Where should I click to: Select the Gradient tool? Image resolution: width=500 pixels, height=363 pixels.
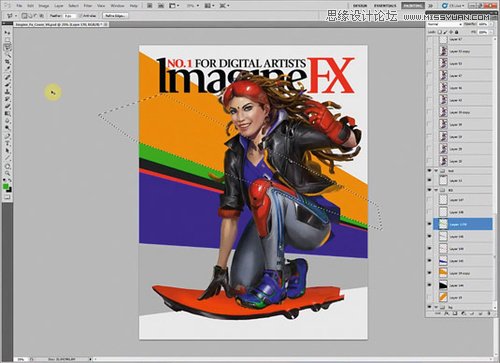click(7, 114)
